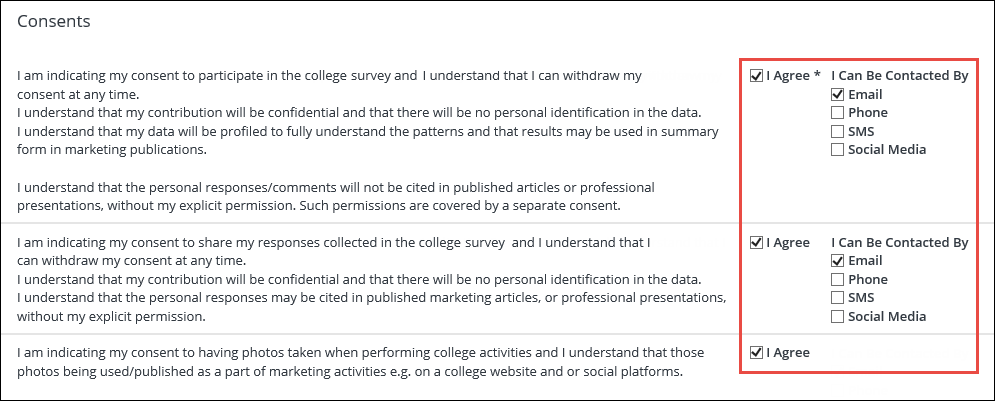Viewport: 995px width, 401px height.
Task: Check Social Media box in first consent
Action: coord(837,150)
